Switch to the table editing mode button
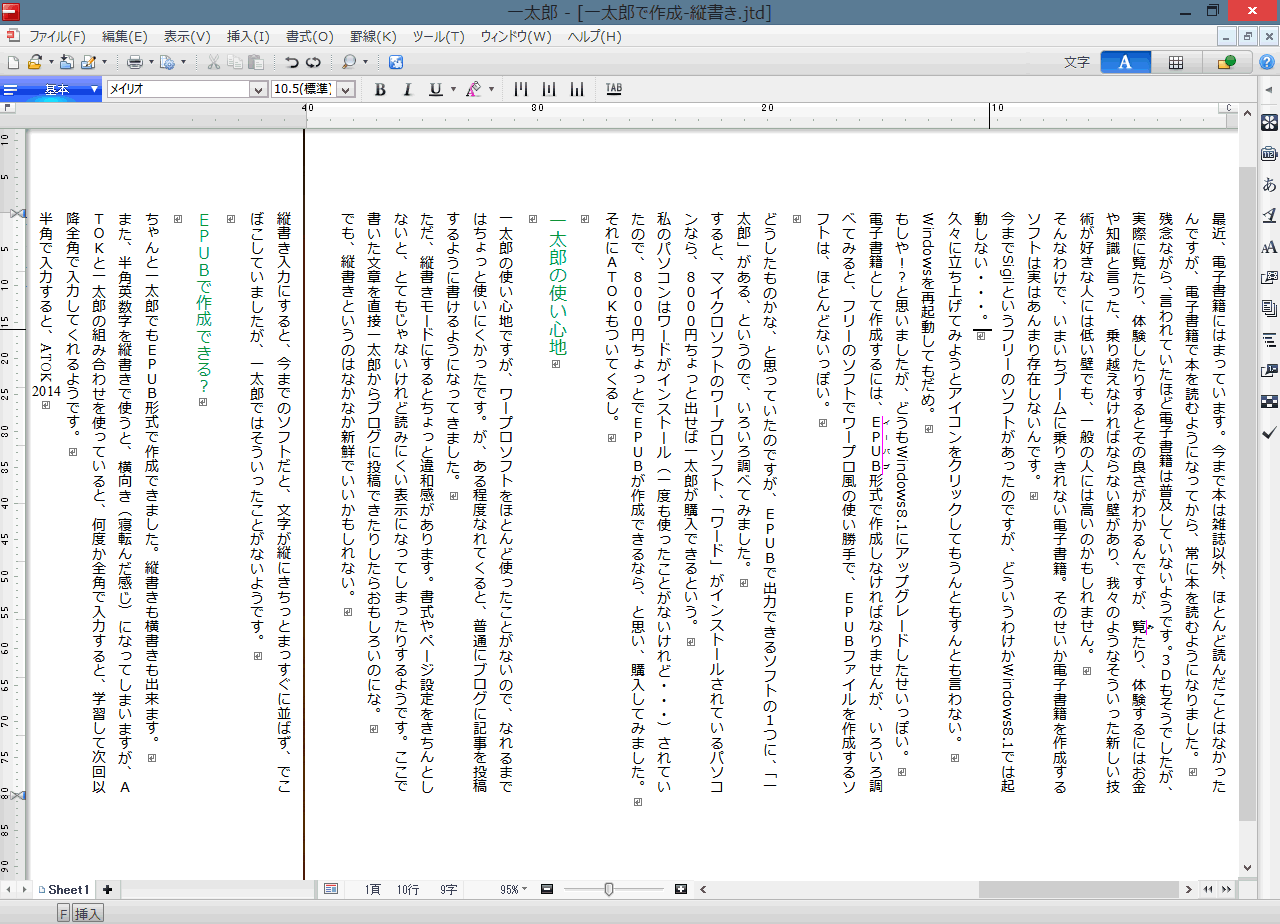The image size is (1280, 924). tap(1175, 62)
